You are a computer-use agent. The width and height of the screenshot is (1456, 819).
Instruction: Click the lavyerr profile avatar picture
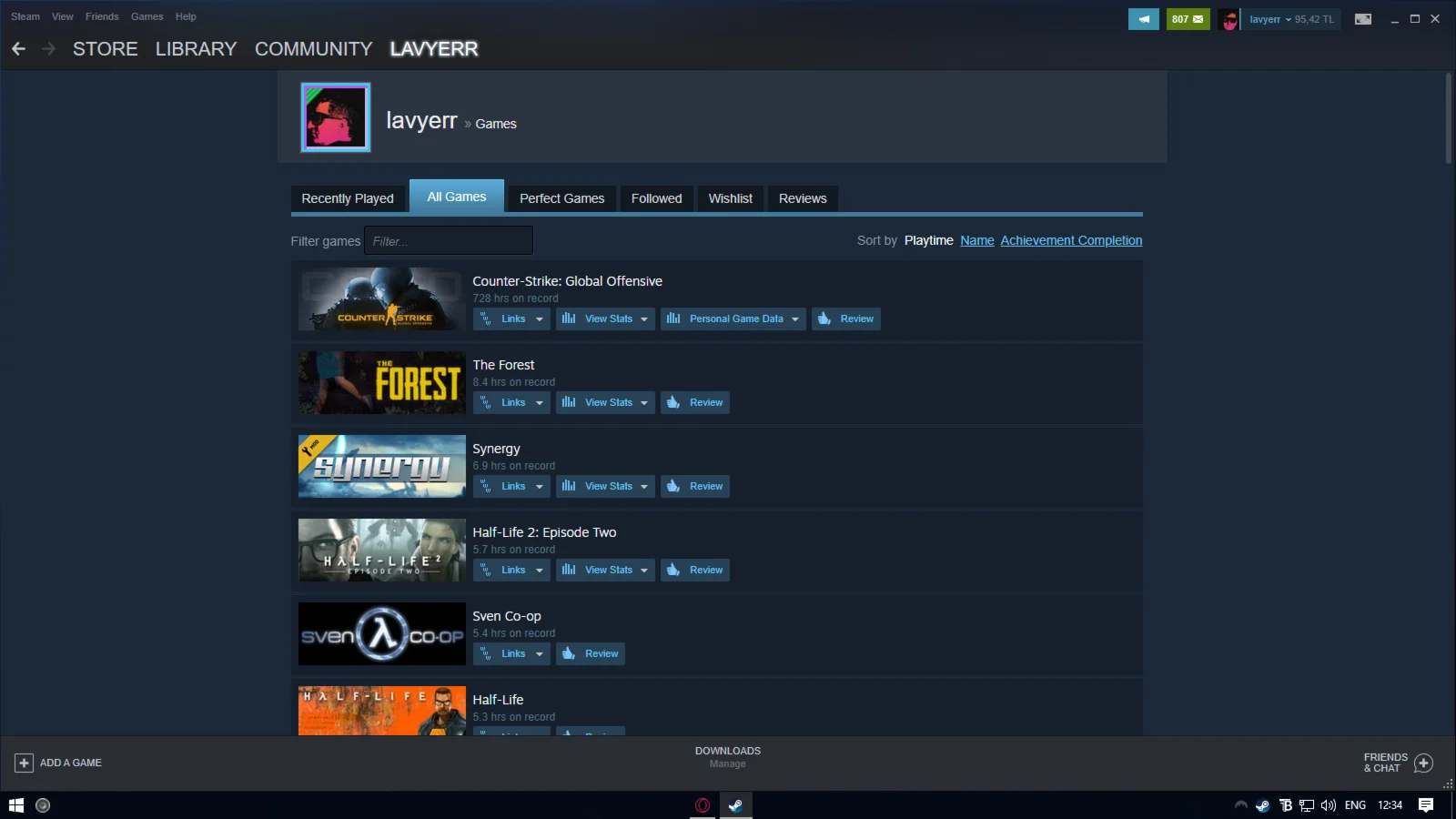coord(336,117)
